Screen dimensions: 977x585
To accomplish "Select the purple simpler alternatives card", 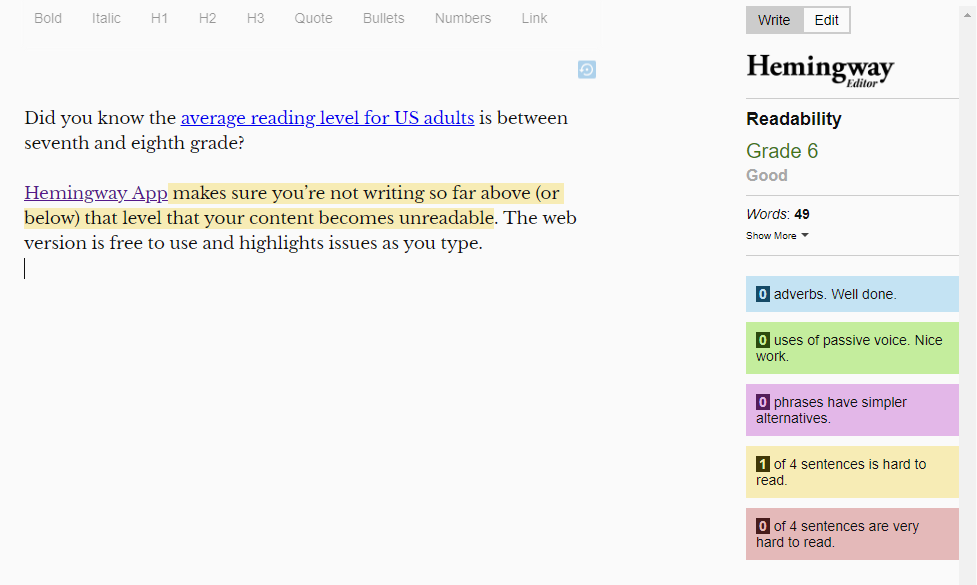I will 852,410.
